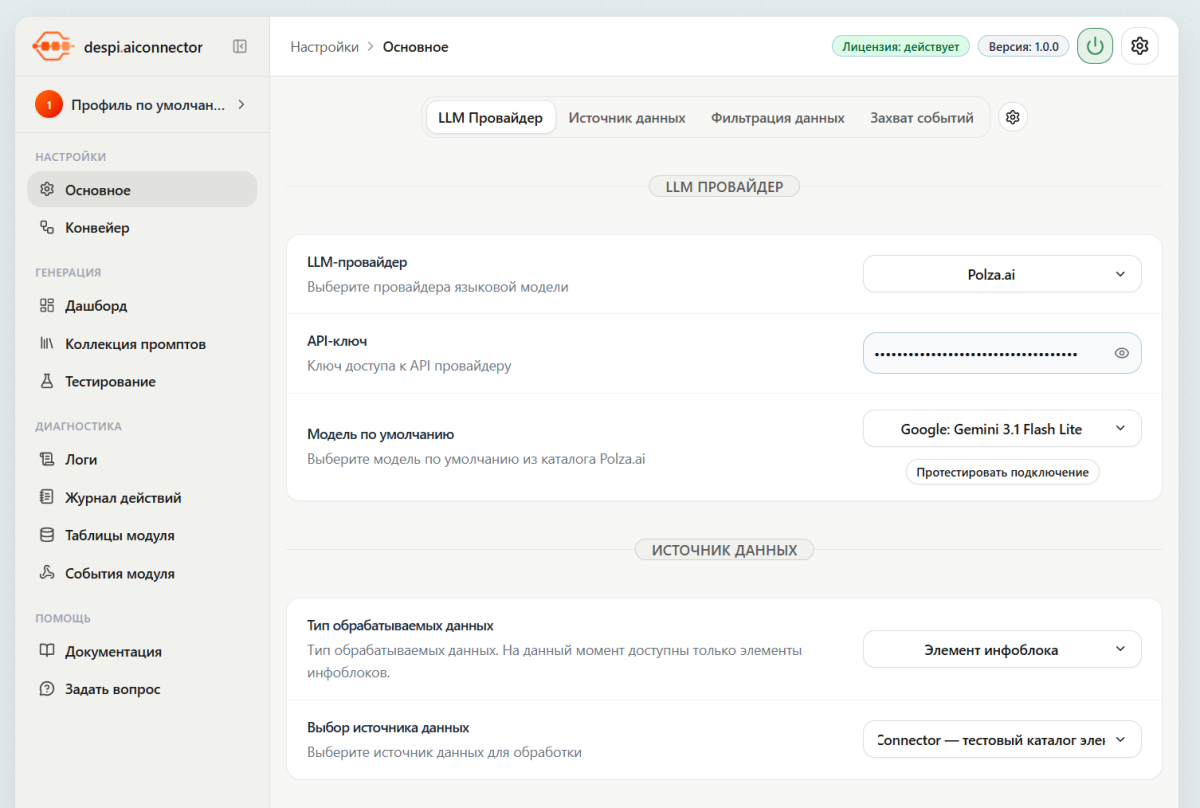Open Коллекция промптов in sidebar
Screen dimensions: 1200x808
[x=142, y=344]
